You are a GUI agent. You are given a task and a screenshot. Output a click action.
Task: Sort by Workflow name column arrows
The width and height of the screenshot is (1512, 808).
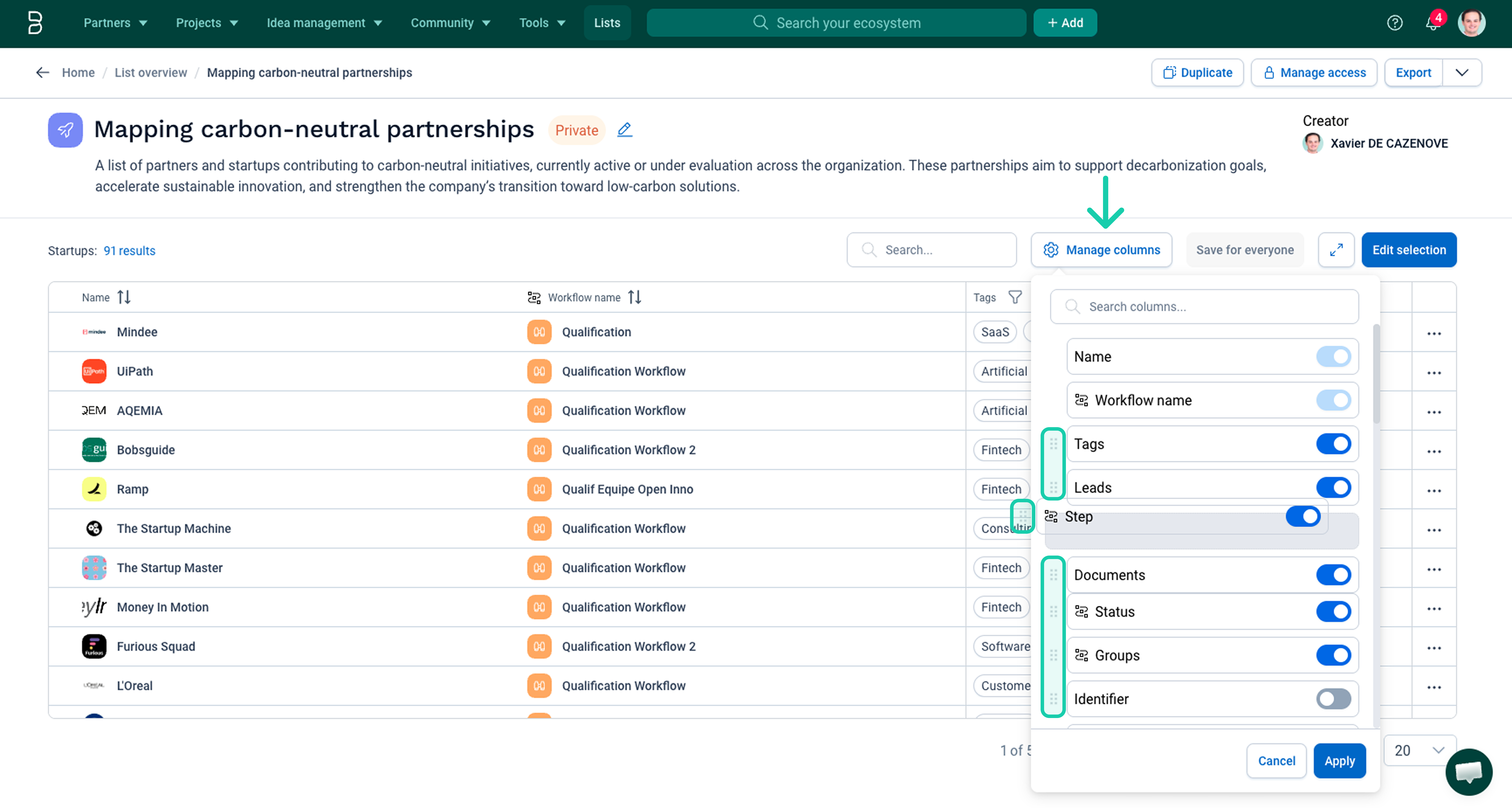pyautogui.click(x=634, y=297)
